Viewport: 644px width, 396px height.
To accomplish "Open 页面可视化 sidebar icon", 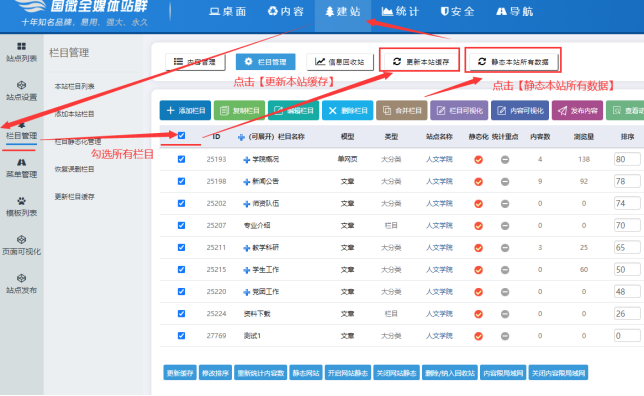I will (21, 239).
